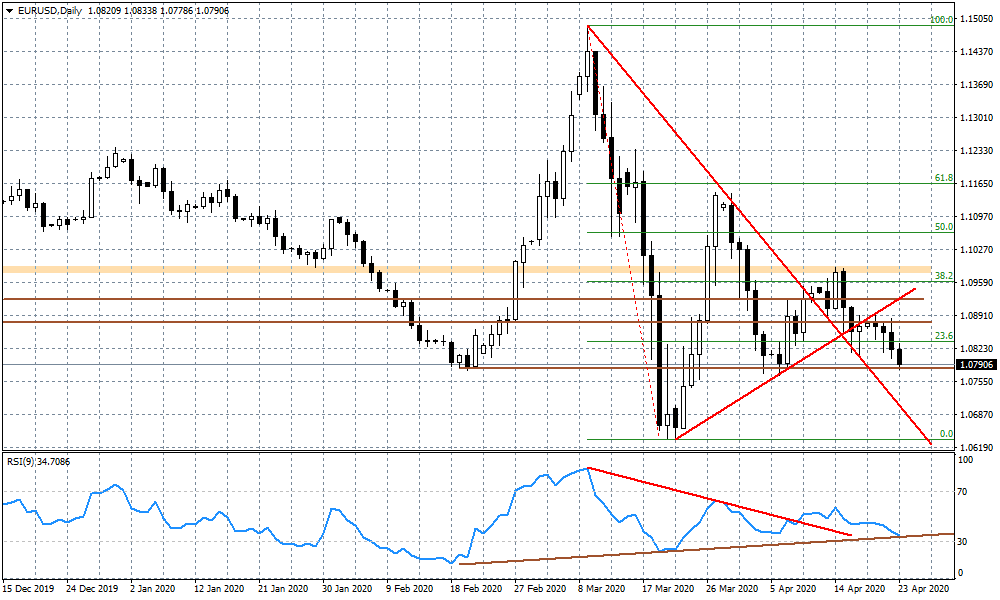
Task: Click the 1.11650 price axis label
Action: [976, 184]
